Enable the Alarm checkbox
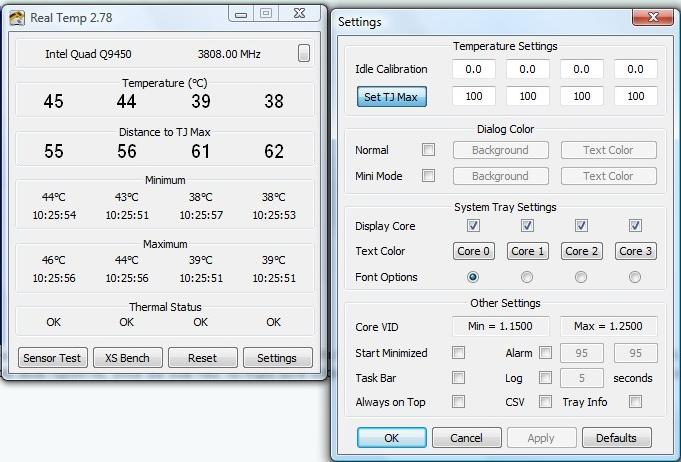 pyautogui.click(x=545, y=352)
